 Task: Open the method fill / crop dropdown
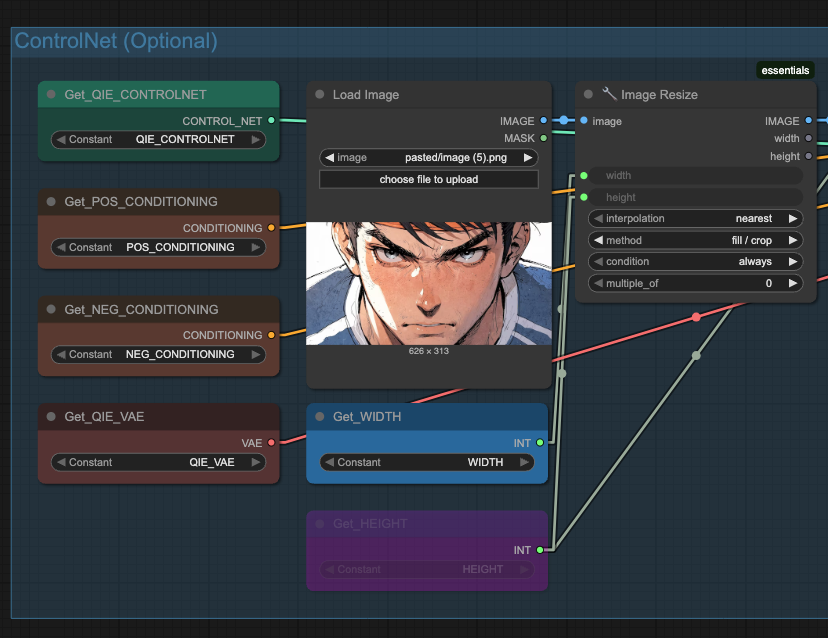695,240
